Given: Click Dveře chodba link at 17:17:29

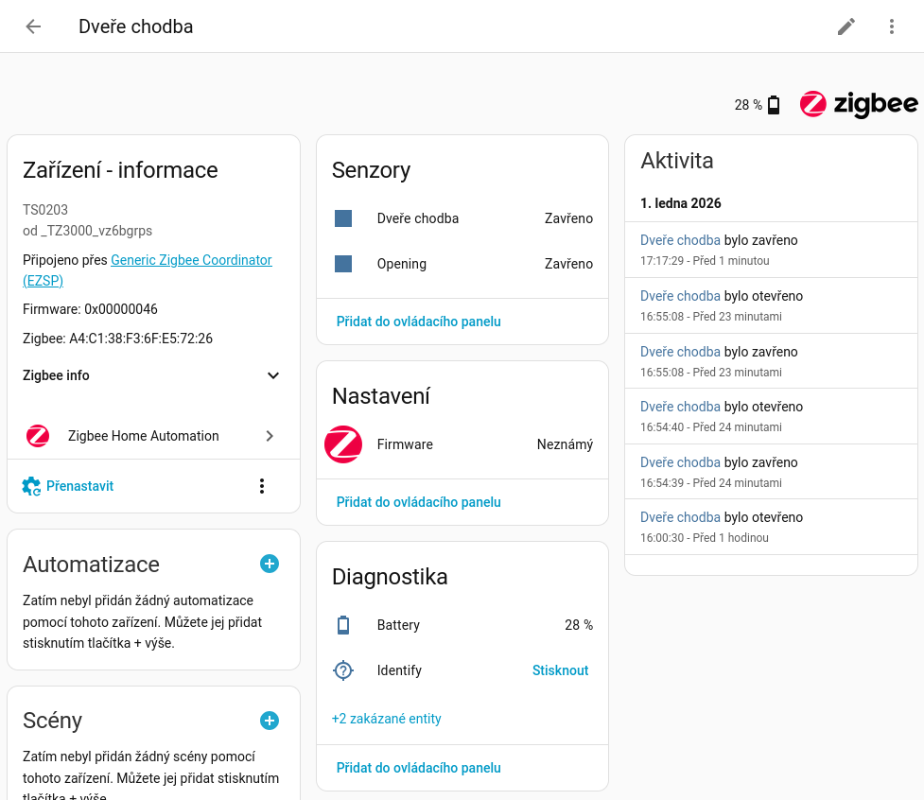Looking at the screenshot, I should [x=680, y=240].
